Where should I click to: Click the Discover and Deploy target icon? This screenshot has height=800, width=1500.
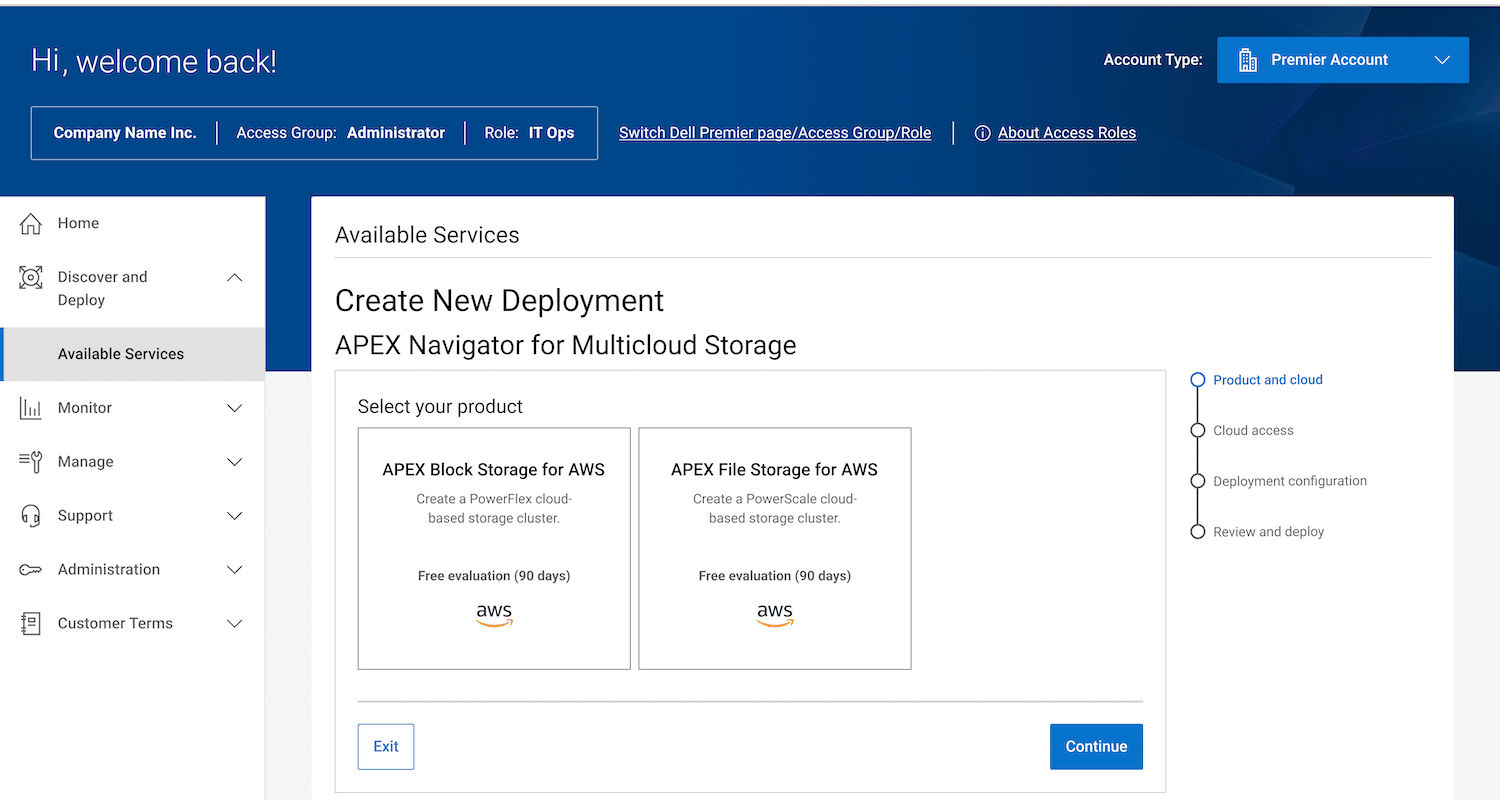(x=31, y=278)
